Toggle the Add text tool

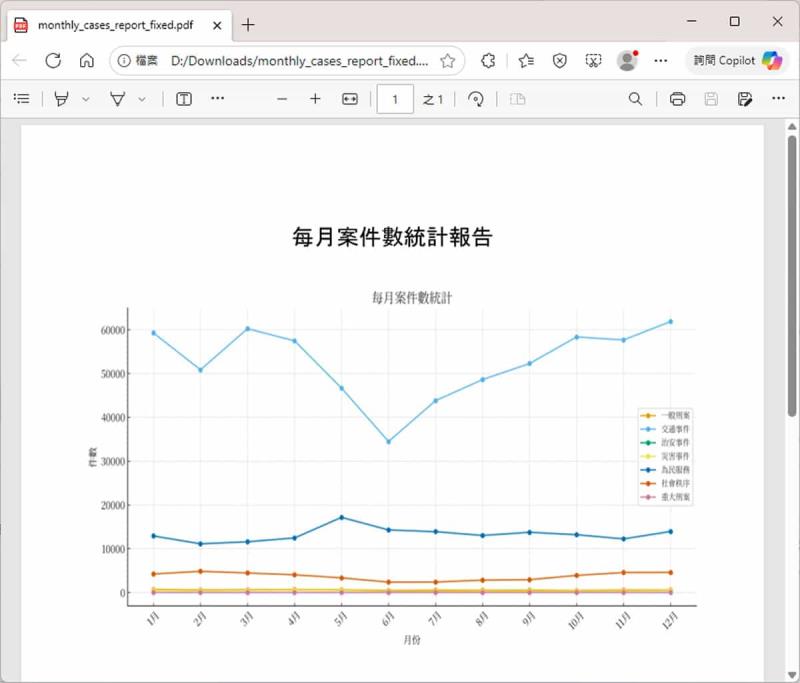184,99
